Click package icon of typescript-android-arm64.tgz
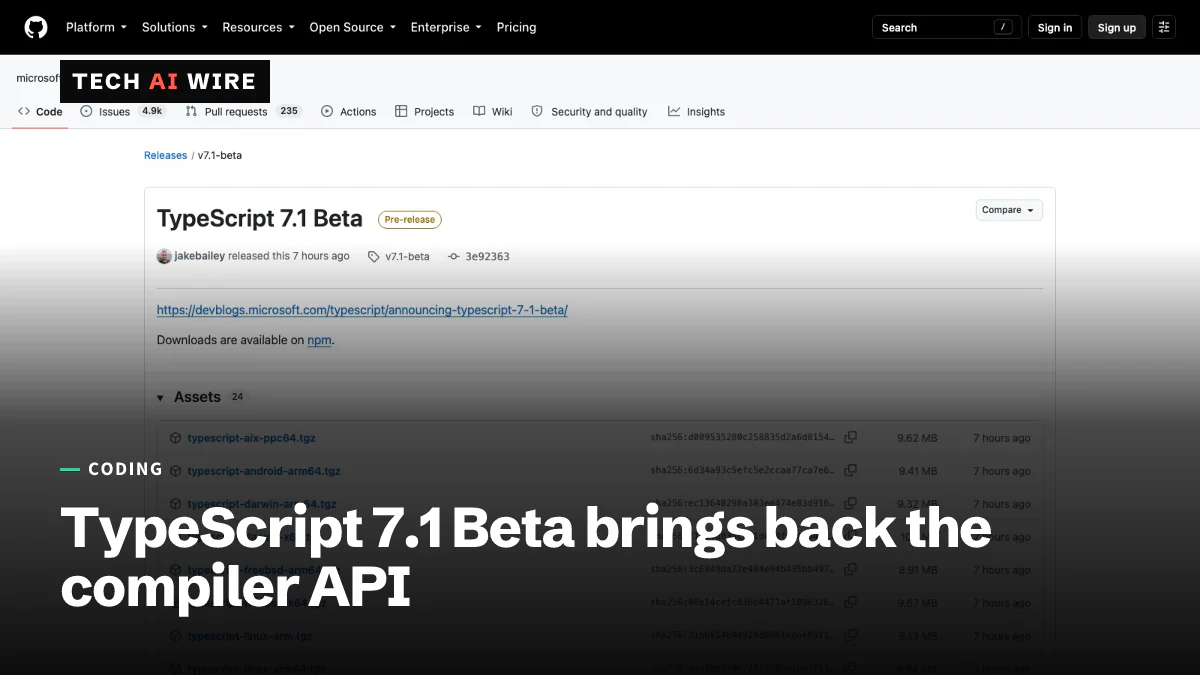 175,471
